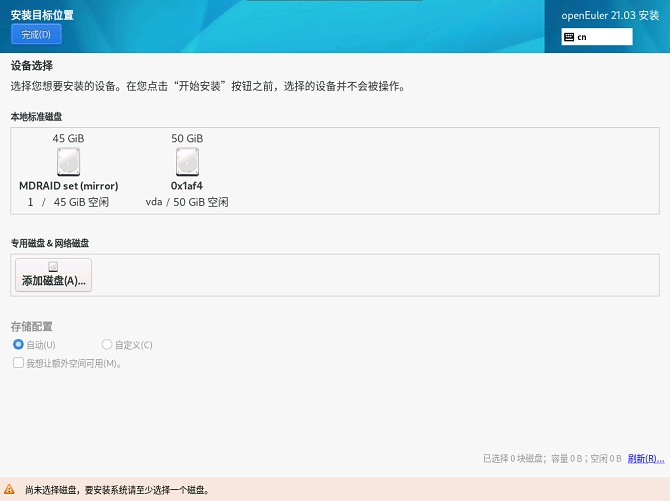Open the cn keyboard layout selector
This screenshot has height=501, width=670.
pyautogui.click(x=597, y=37)
